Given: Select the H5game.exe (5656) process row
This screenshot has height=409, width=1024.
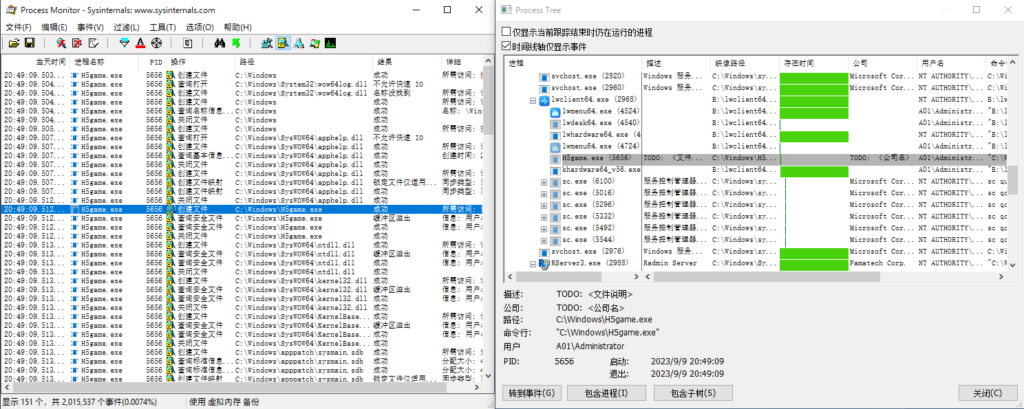Looking at the screenshot, I should (x=755, y=158).
